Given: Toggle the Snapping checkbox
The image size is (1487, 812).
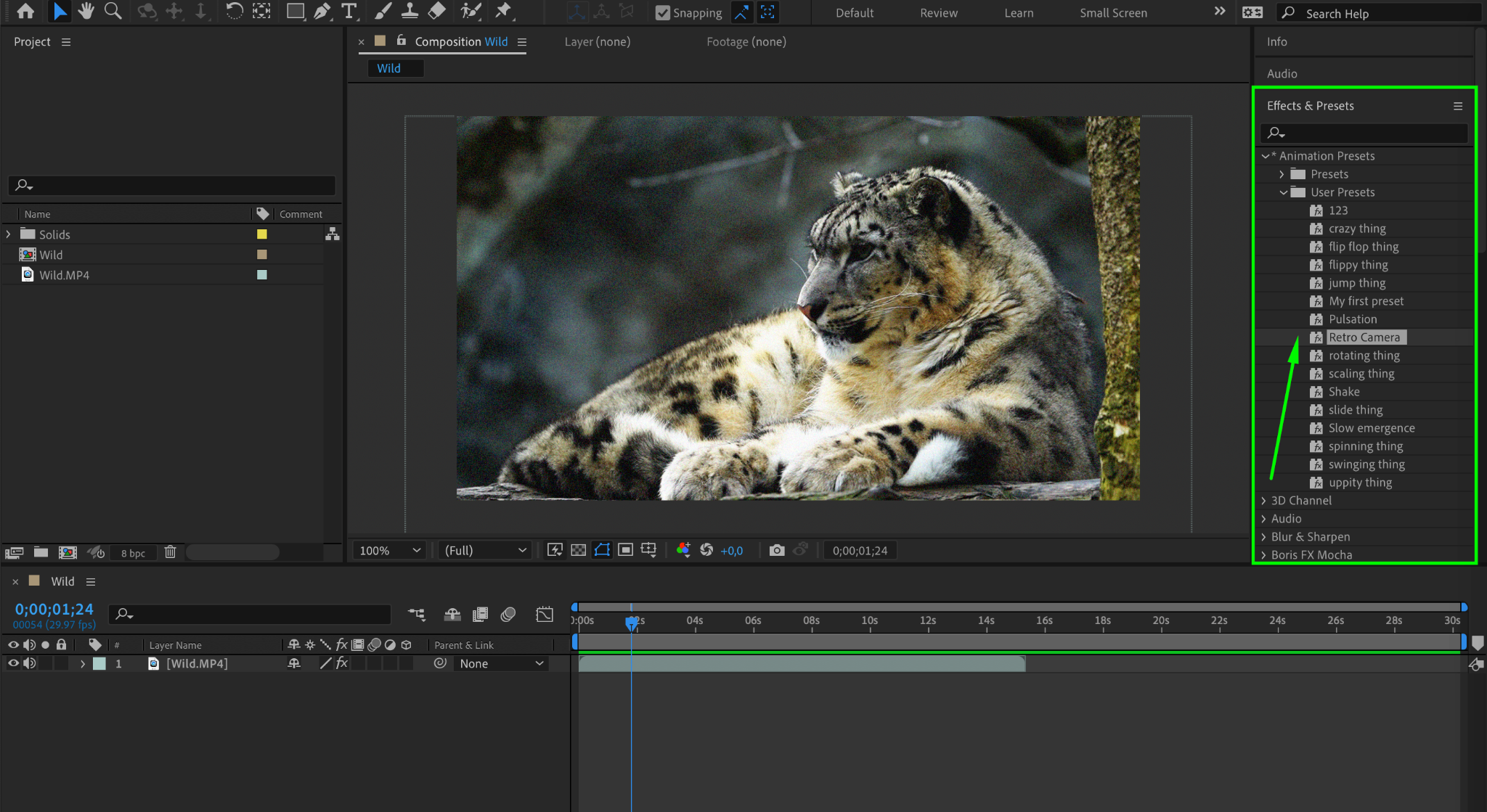Looking at the screenshot, I should coord(662,12).
